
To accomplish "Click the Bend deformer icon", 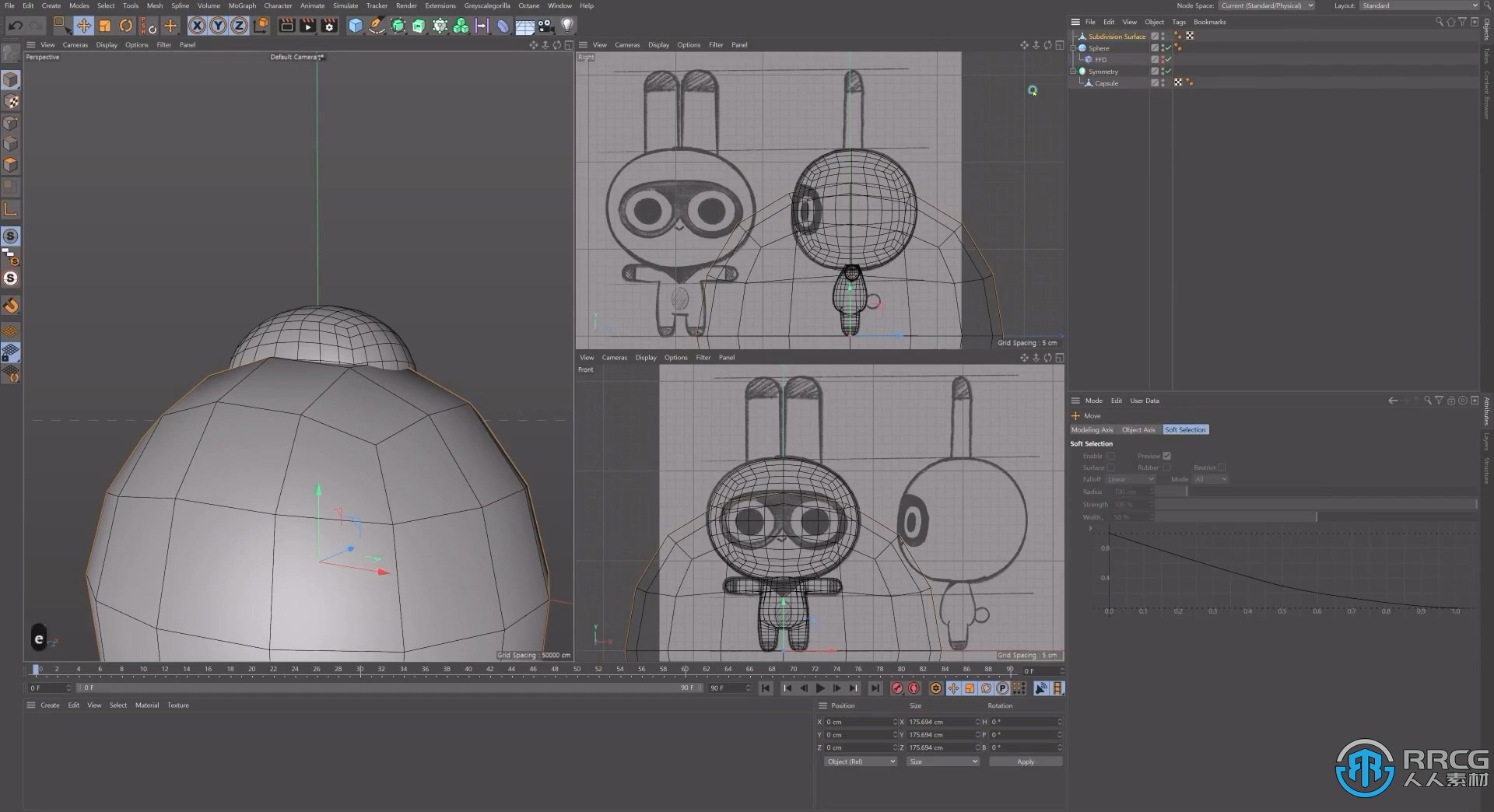I will tap(503, 26).
